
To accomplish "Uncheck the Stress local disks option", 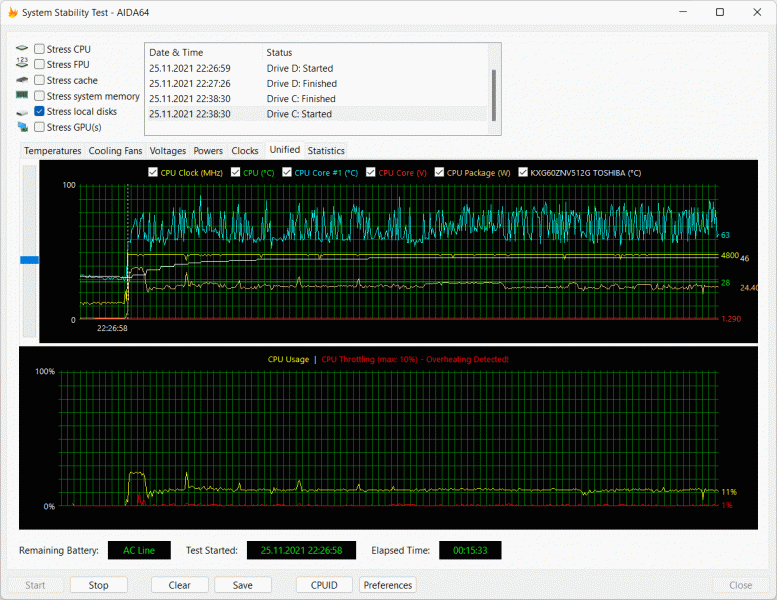I will 39,112.
